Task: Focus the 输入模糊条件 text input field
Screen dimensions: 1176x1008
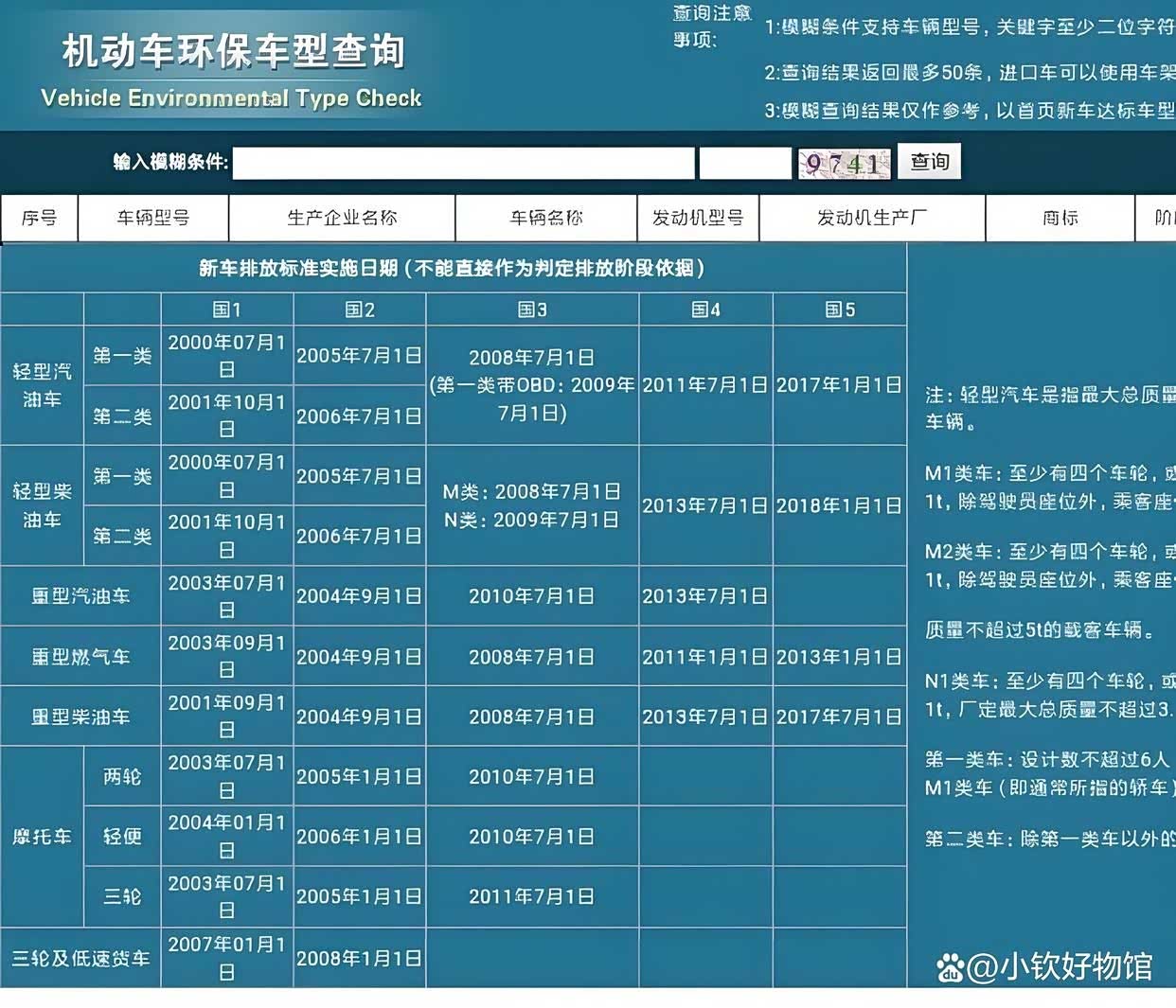Action: 463,163
